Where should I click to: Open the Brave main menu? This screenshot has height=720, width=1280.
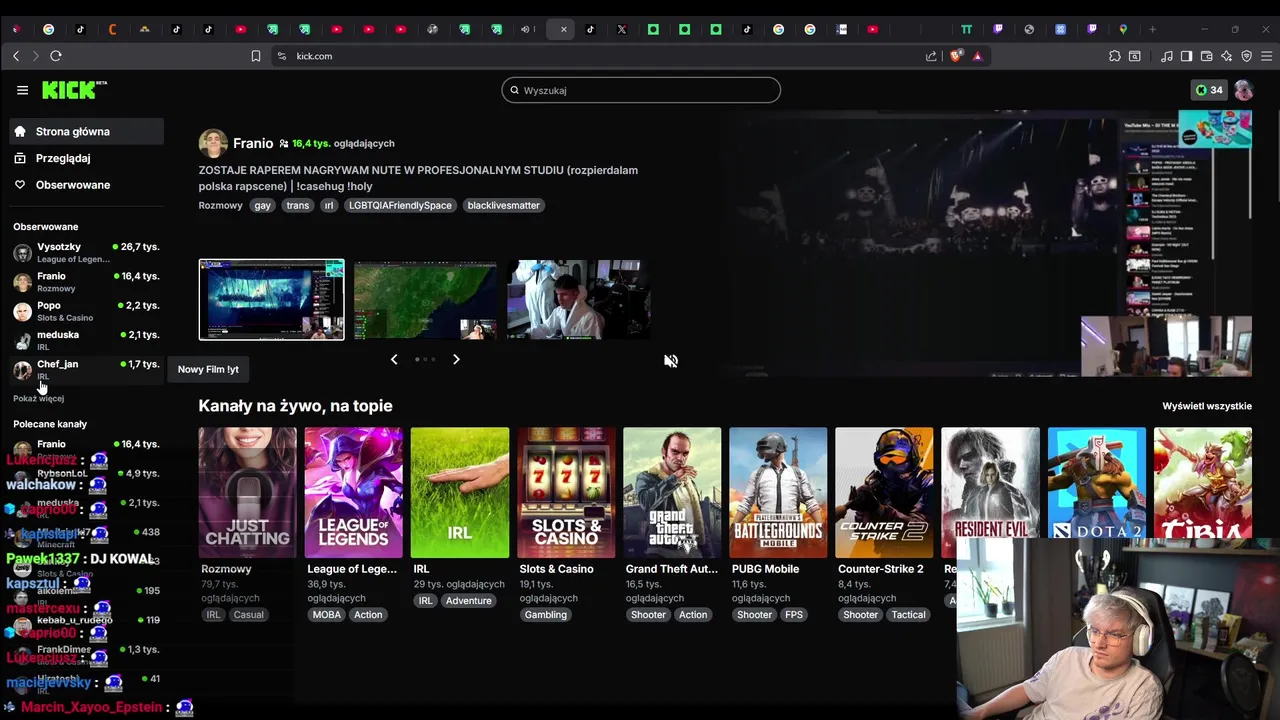[1265, 56]
